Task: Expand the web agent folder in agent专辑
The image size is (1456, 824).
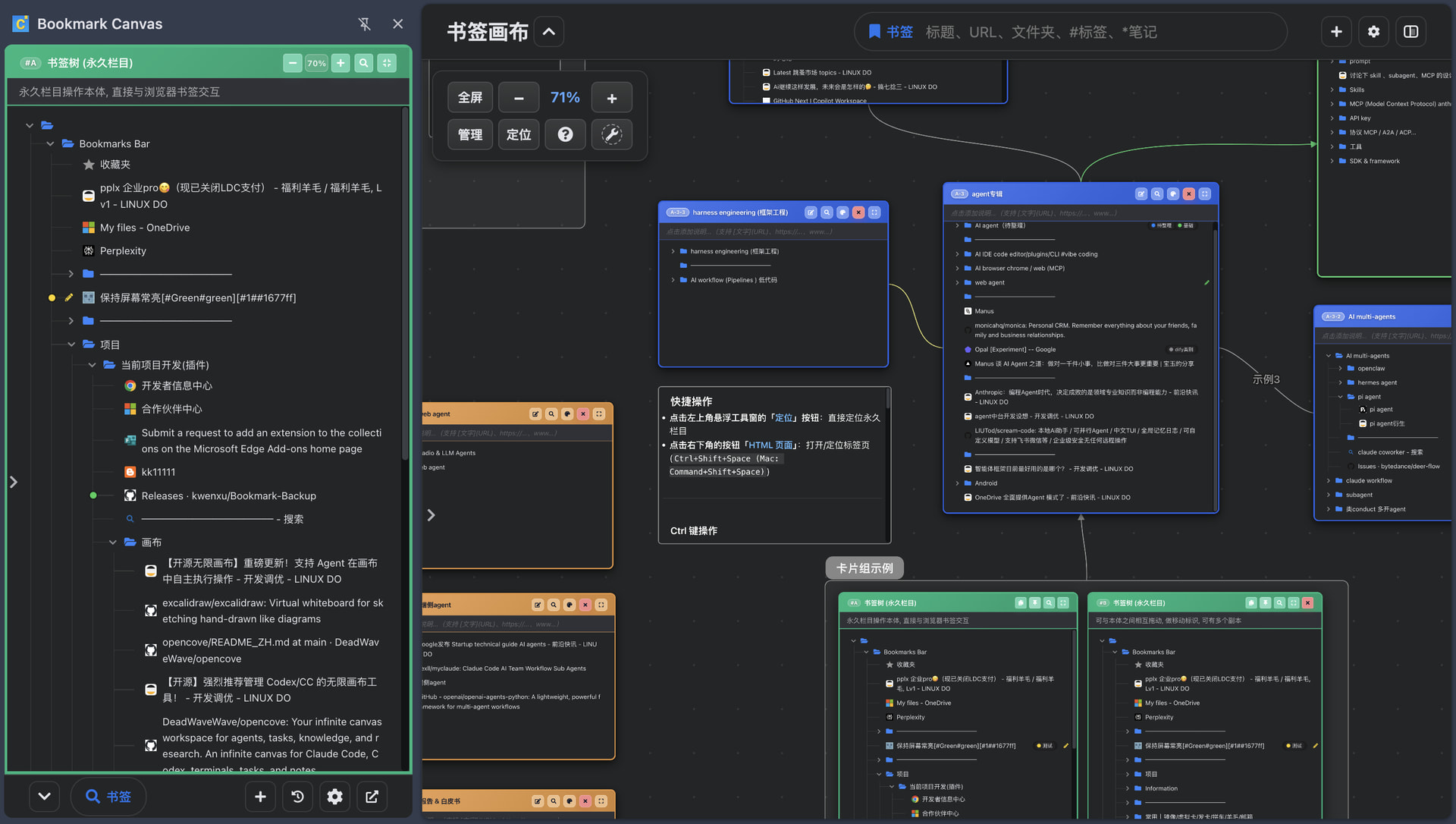Action: click(x=957, y=283)
